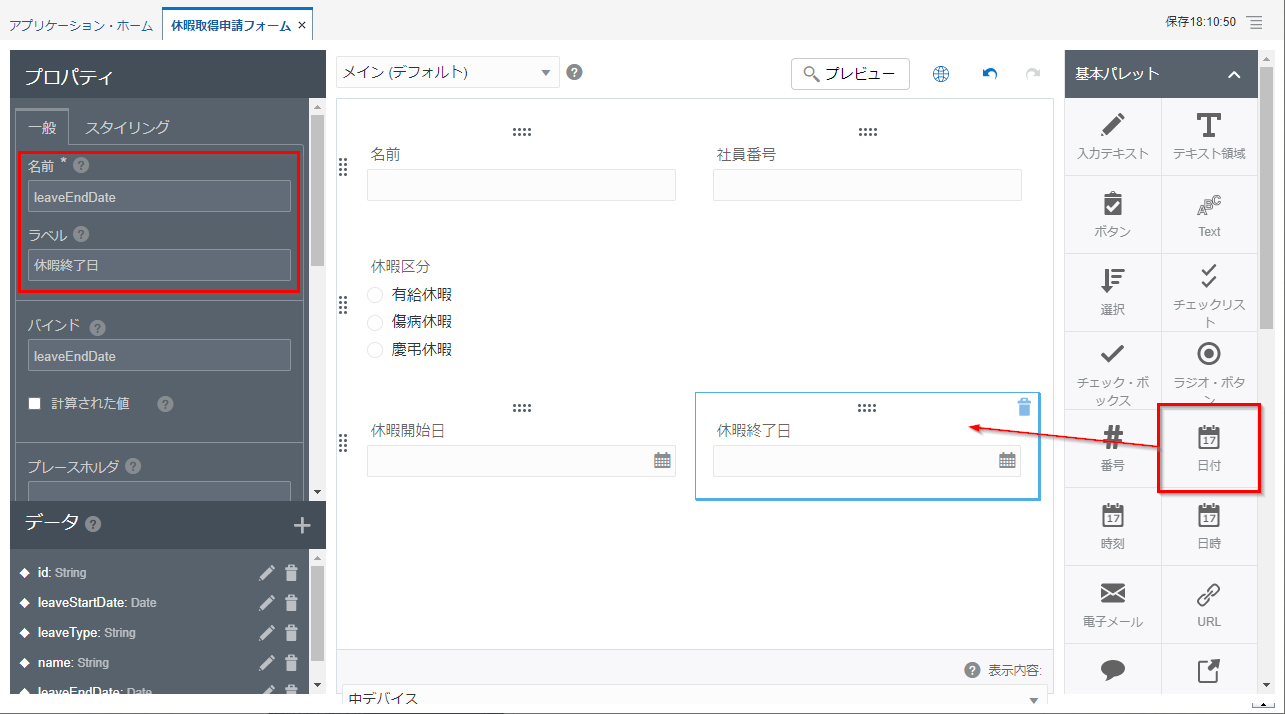Enable the 計算された値 checkbox
The height and width of the screenshot is (714, 1285).
point(34,404)
